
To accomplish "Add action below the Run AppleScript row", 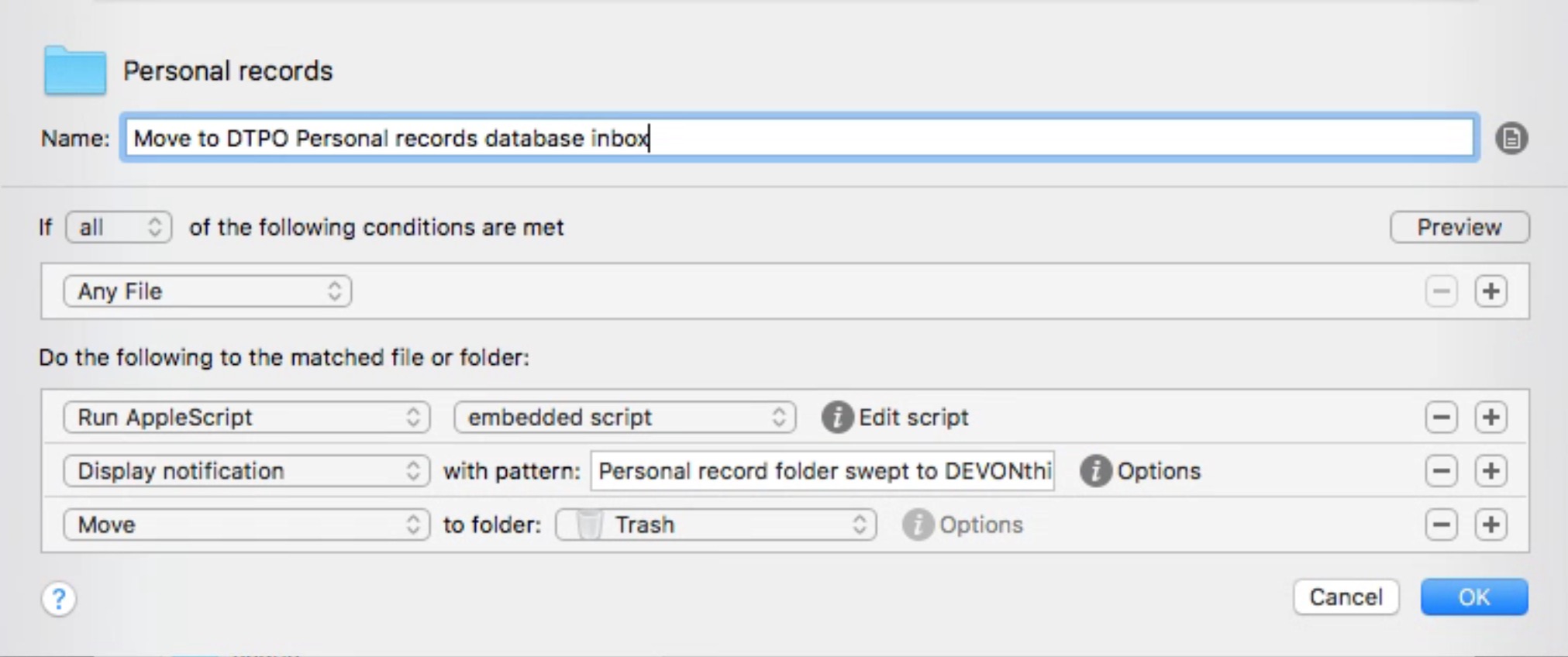I will pos(1490,418).
